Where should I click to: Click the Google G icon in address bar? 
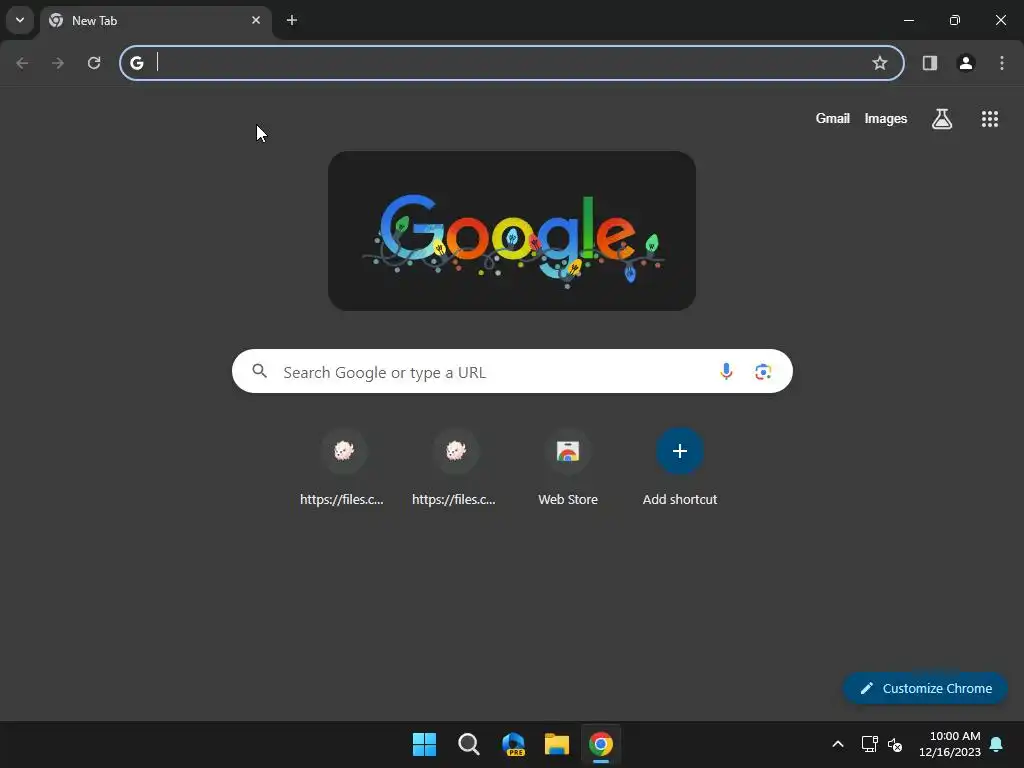coord(136,63)
